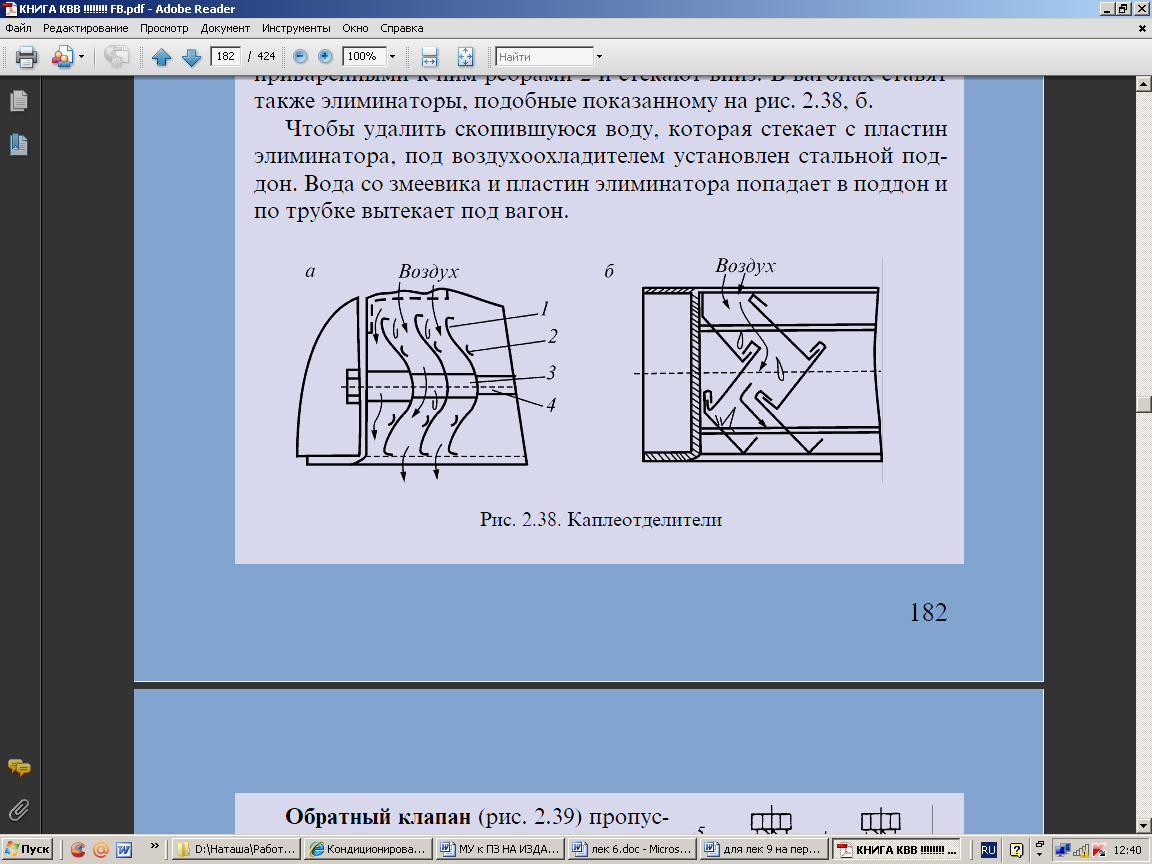
Task: Expand quick launch chevron in taskbar
Action: click(154, 846)
